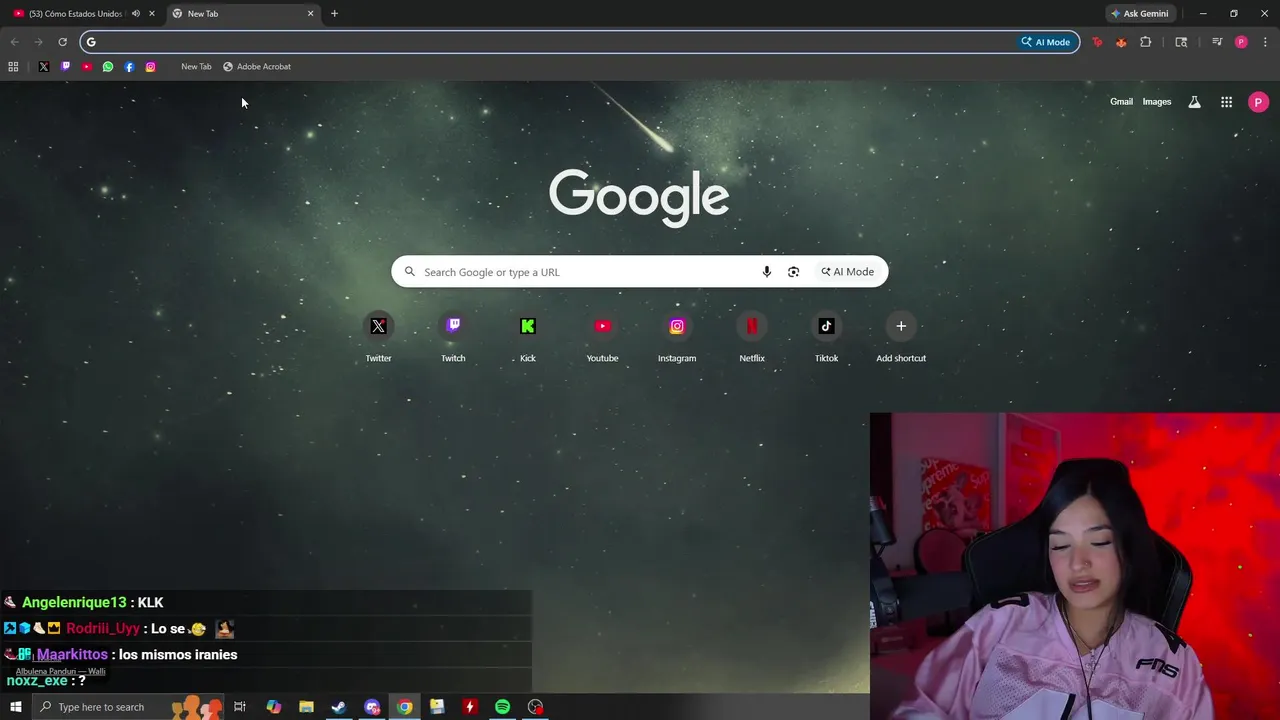This screenshot has height=720, width=1280.
Task: Open the red lightning bolt app on the taskbar
Action: [x=470, y=707]
